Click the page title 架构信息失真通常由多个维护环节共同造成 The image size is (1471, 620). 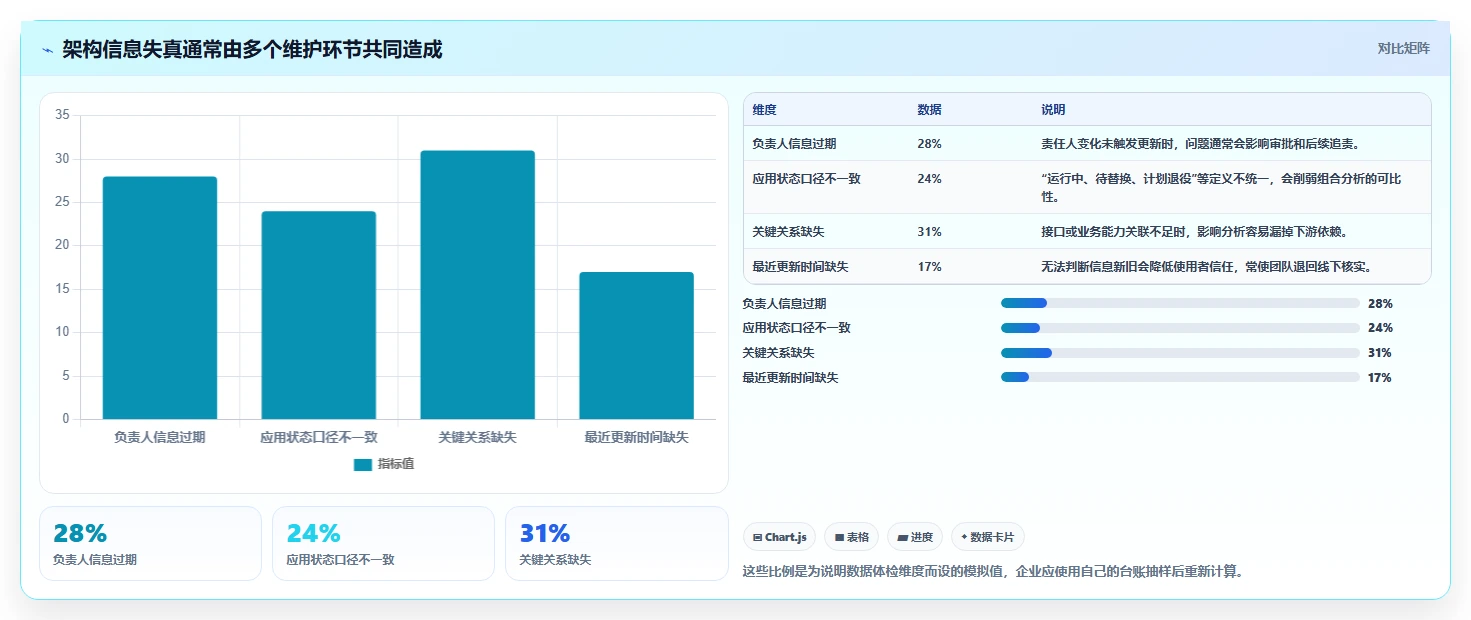pyautogui.click(x=252, y=49)
